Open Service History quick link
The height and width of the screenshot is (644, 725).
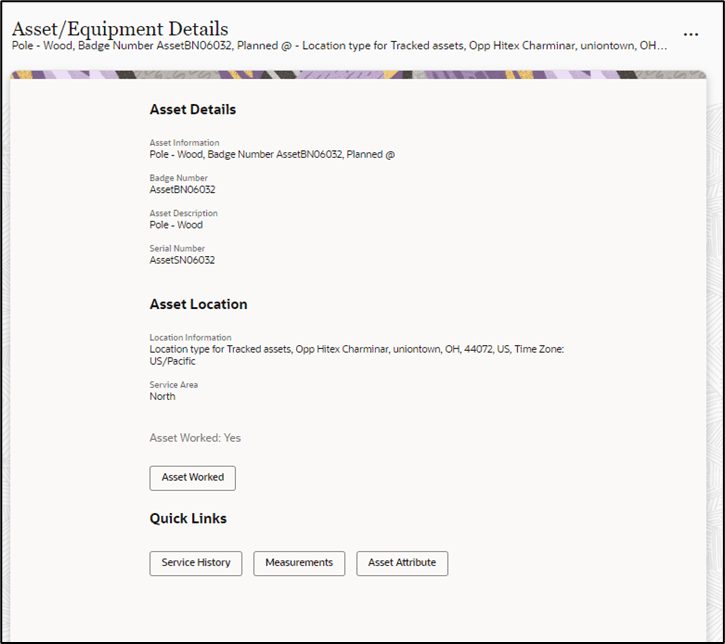tap(196, 563)
